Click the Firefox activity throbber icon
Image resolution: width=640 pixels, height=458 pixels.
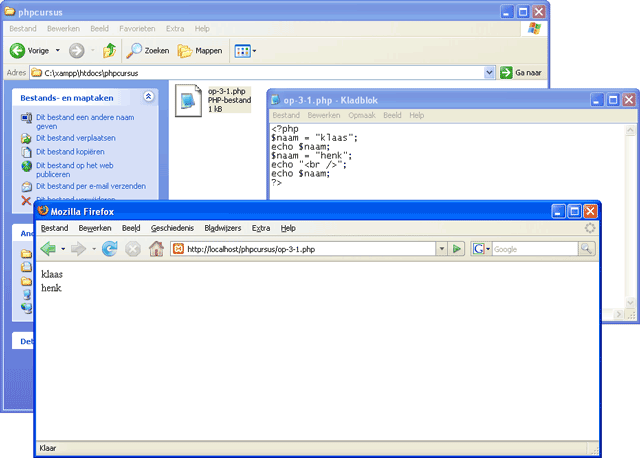(x=590, y=228)
